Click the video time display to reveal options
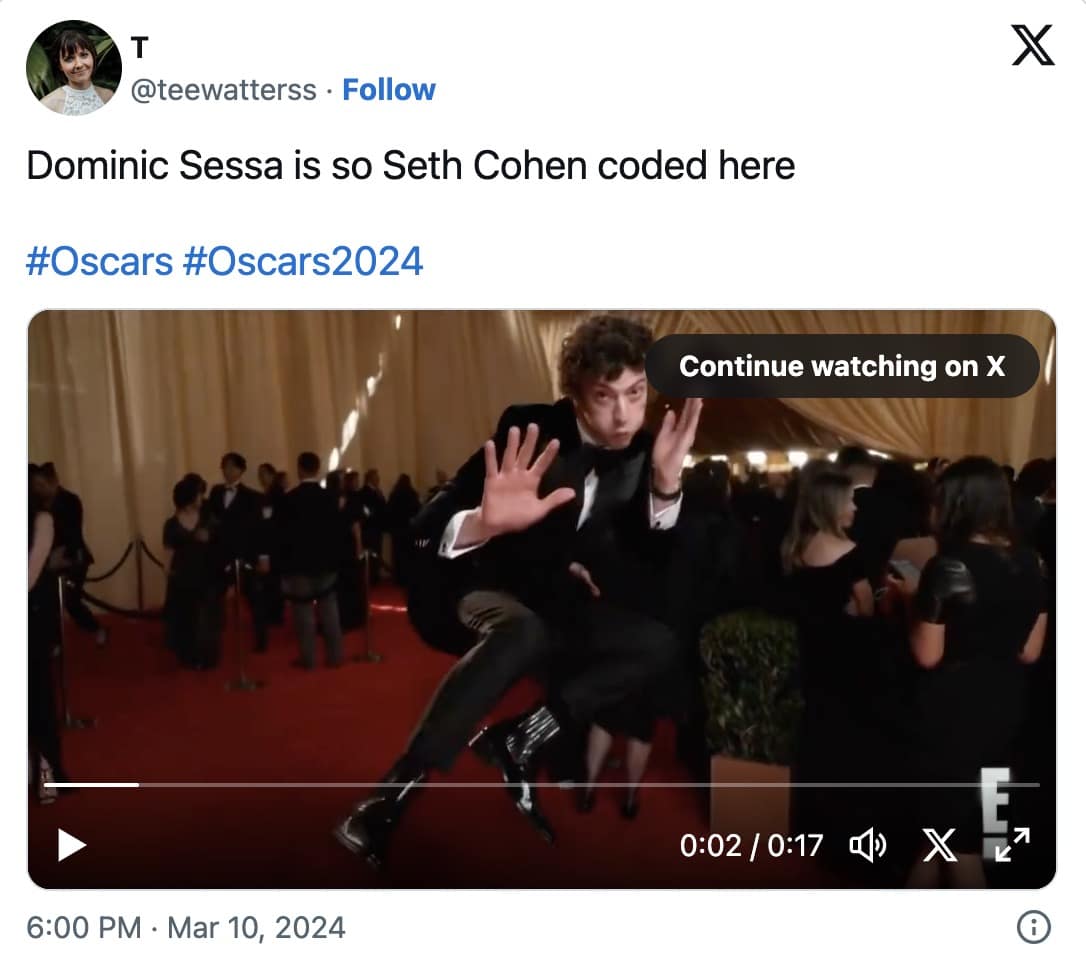This screenshot has height=966, width=1086. pyautogui.click(x=752, y=845)
